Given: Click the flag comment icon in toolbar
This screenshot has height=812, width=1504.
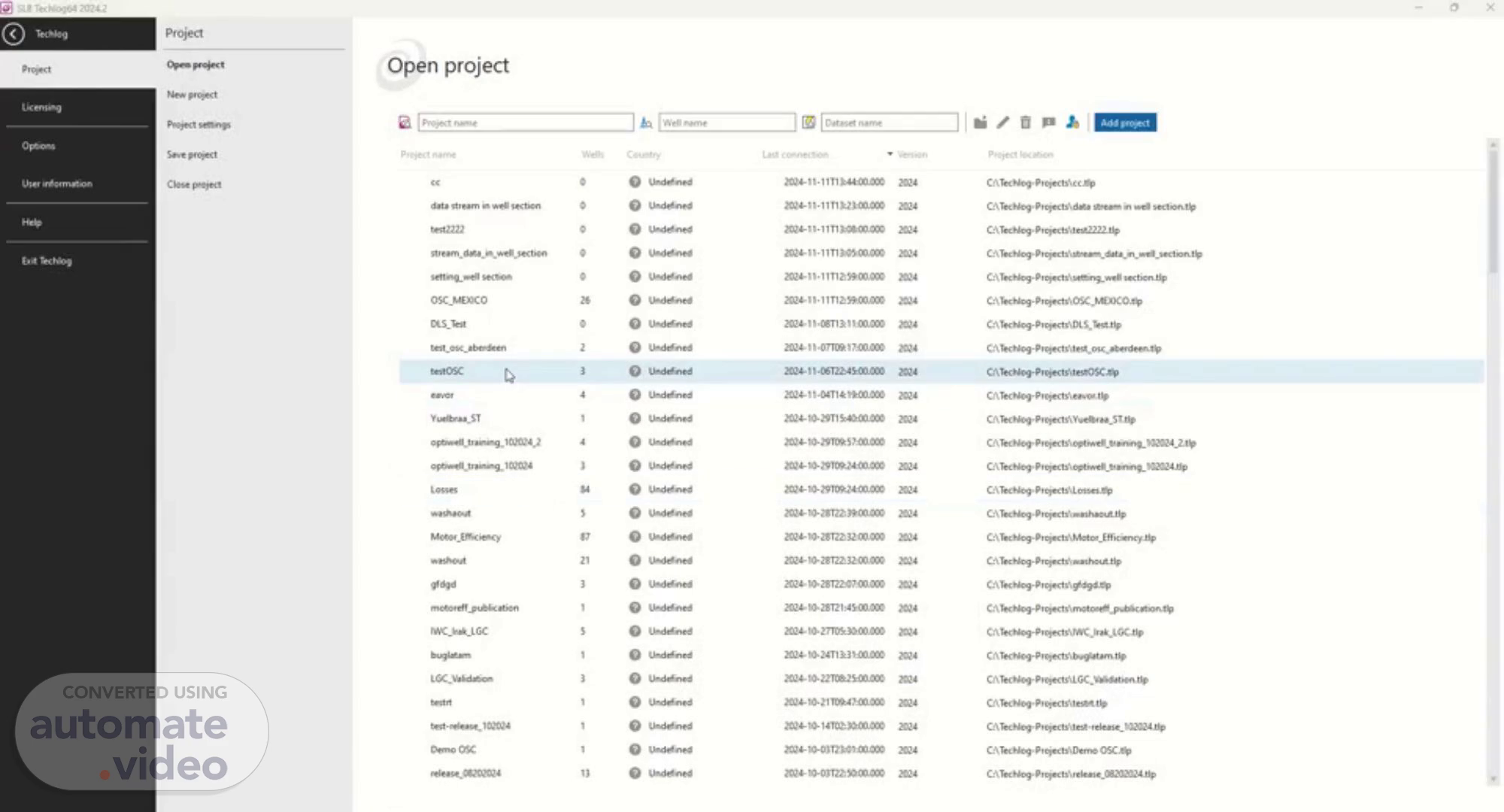Looking at the screenshot, I should 1048,123.
